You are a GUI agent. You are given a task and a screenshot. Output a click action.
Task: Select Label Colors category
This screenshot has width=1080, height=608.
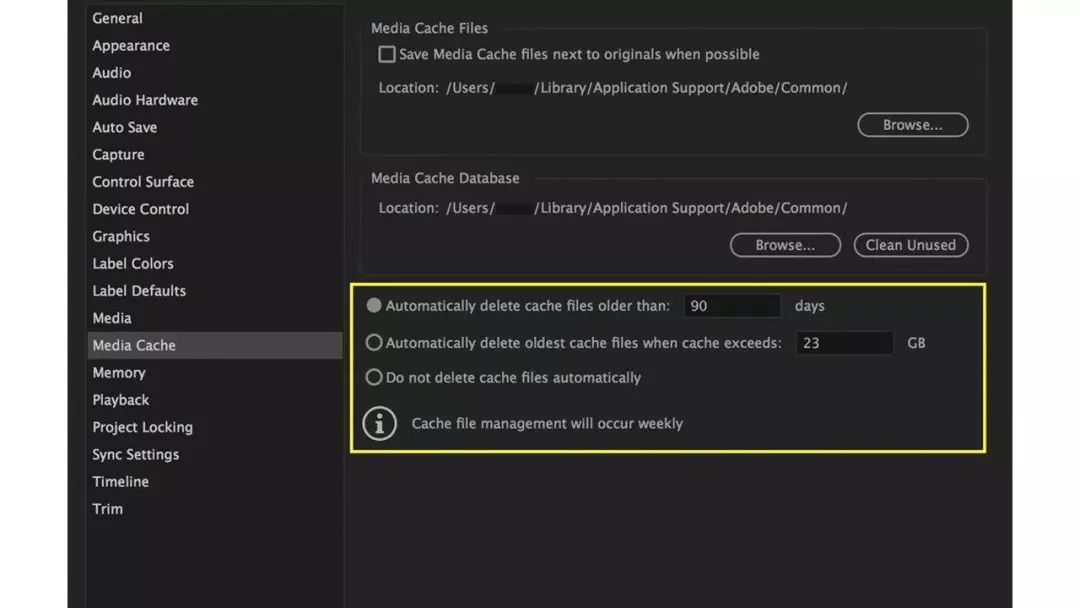(133, 264)
